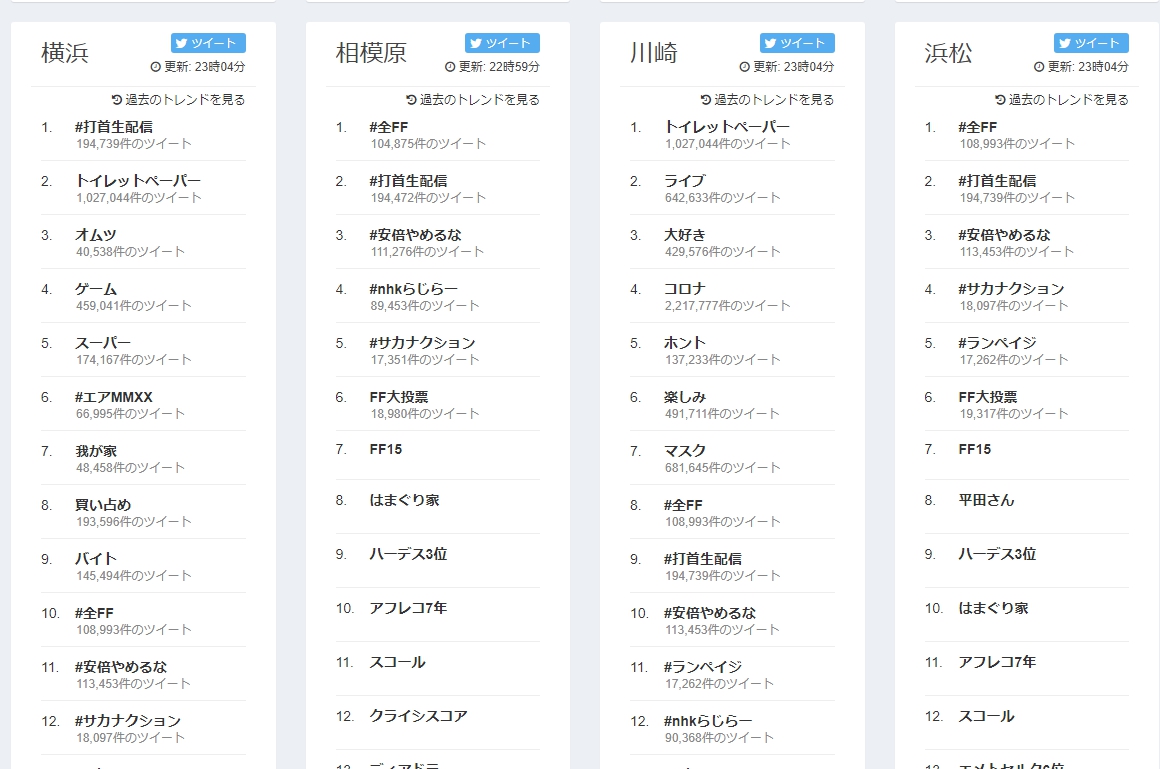
Task: Open #全FF trend ranked 1 in 浜松
Action: [x=977, y=127]
